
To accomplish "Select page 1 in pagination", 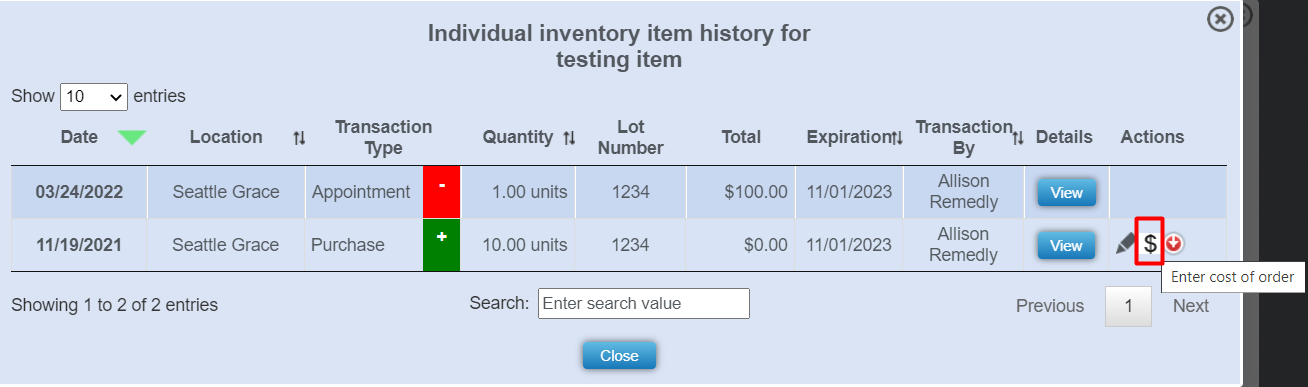I will [1129, 306].
